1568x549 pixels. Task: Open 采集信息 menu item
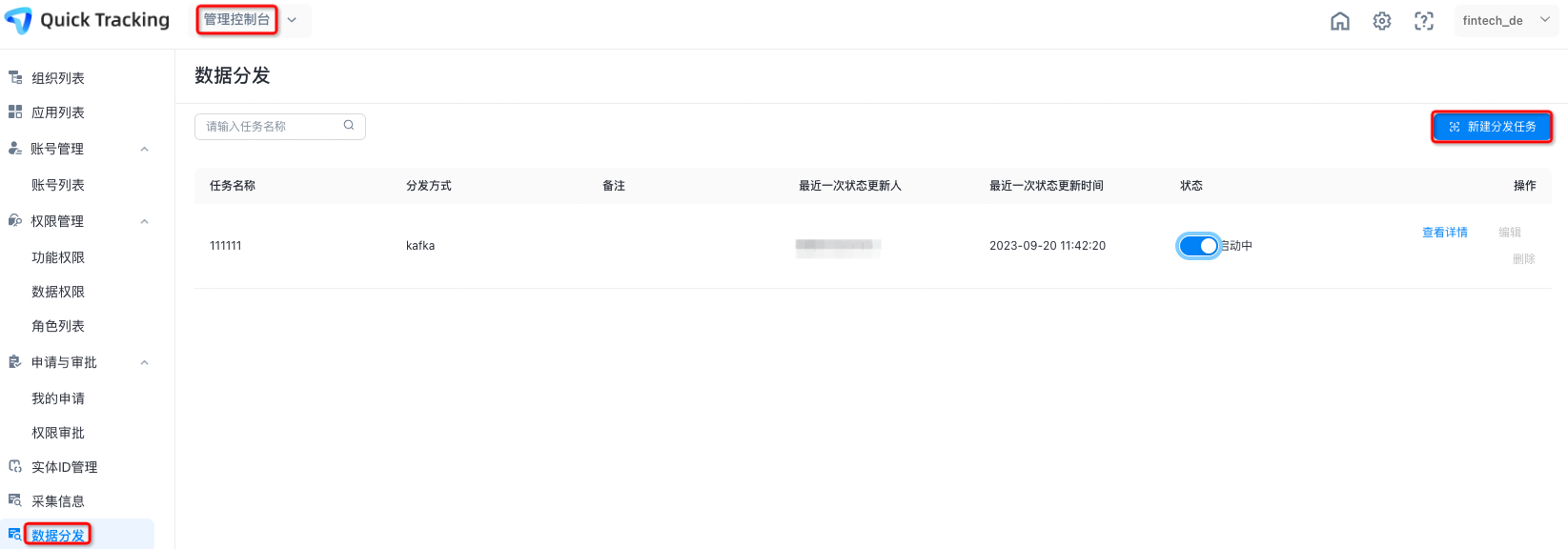coord(58,501)
